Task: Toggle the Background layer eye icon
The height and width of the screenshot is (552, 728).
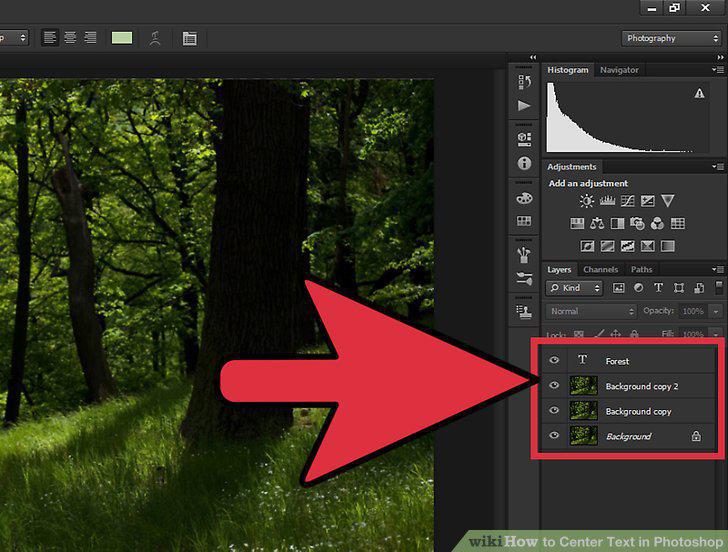Action: coord(554,435)
